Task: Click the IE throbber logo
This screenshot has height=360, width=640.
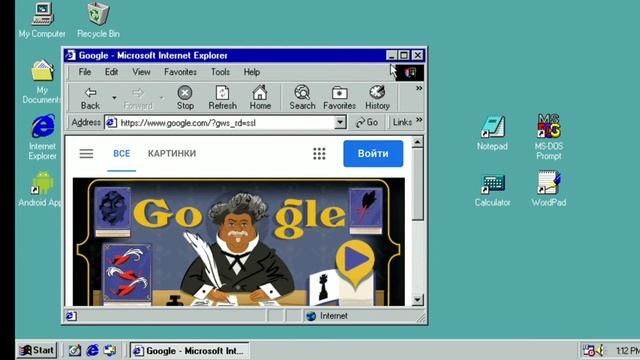Action: 410,73
